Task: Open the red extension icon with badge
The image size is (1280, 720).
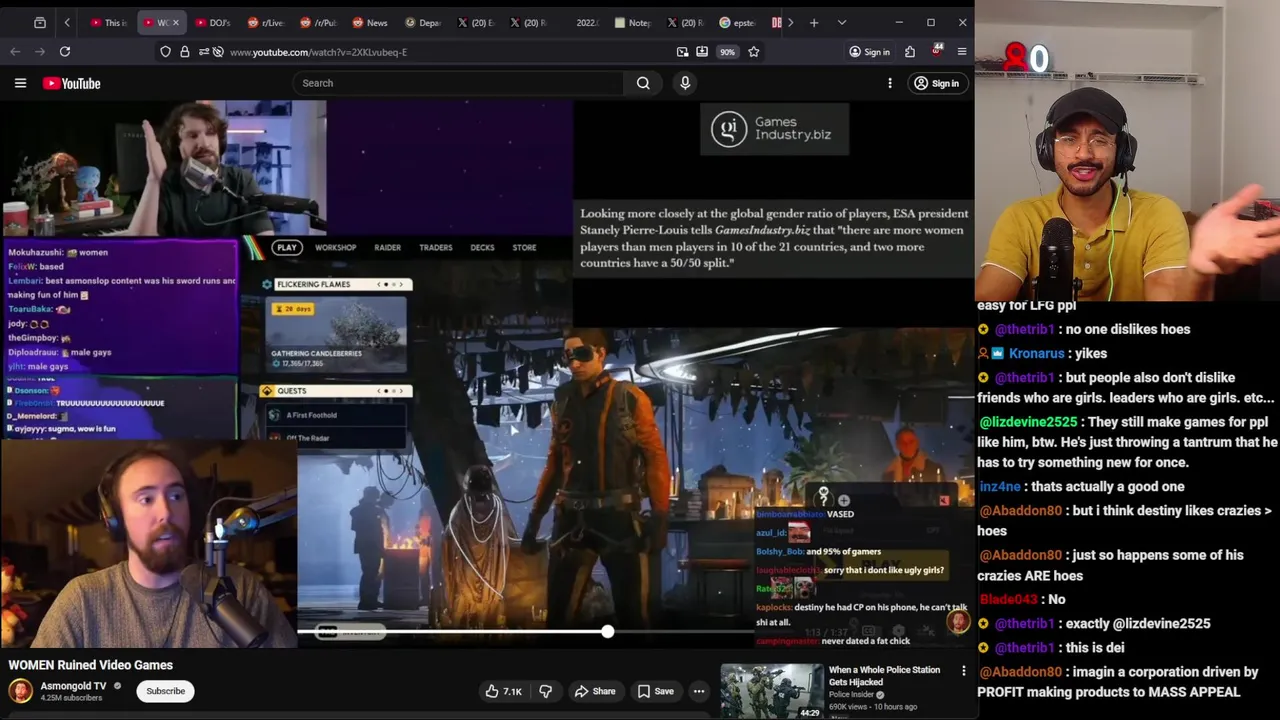Action: 937,51
